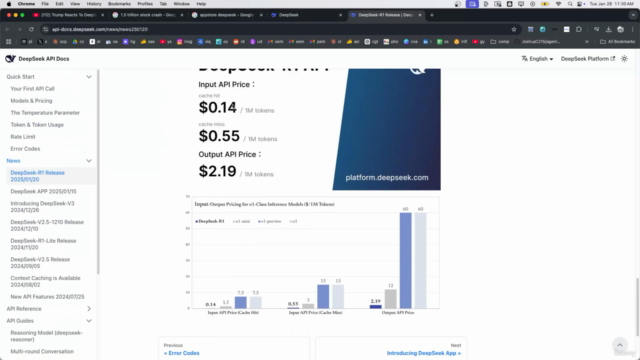Screen dimensions: 640x360
Task: Click the Wi-Fi icon in menu bar
Action: click(x=558, y=4)
